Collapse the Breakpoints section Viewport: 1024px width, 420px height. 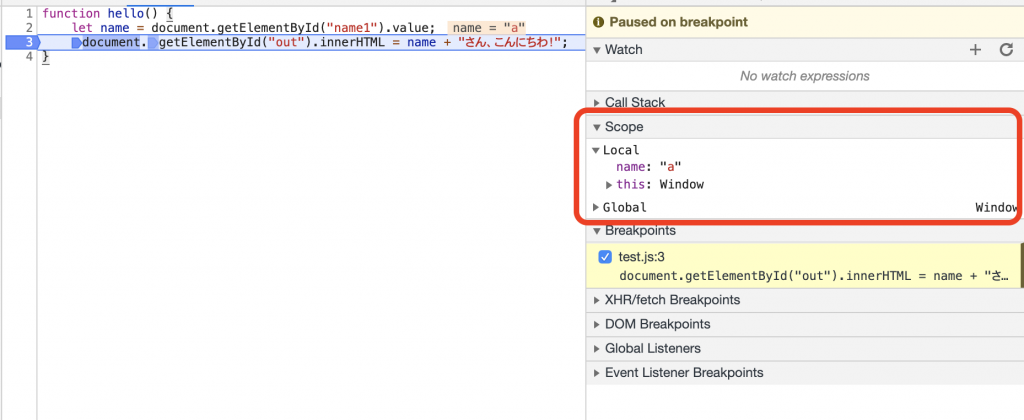pos(596,231)
